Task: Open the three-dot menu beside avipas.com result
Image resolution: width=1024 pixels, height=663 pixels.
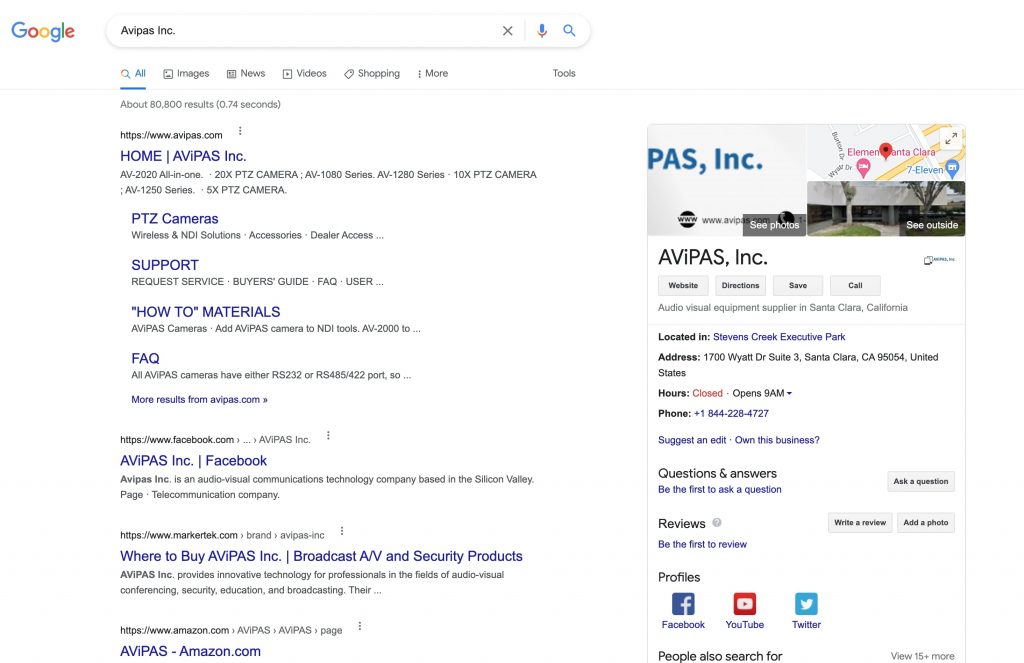Action: [x=240, y=131]
